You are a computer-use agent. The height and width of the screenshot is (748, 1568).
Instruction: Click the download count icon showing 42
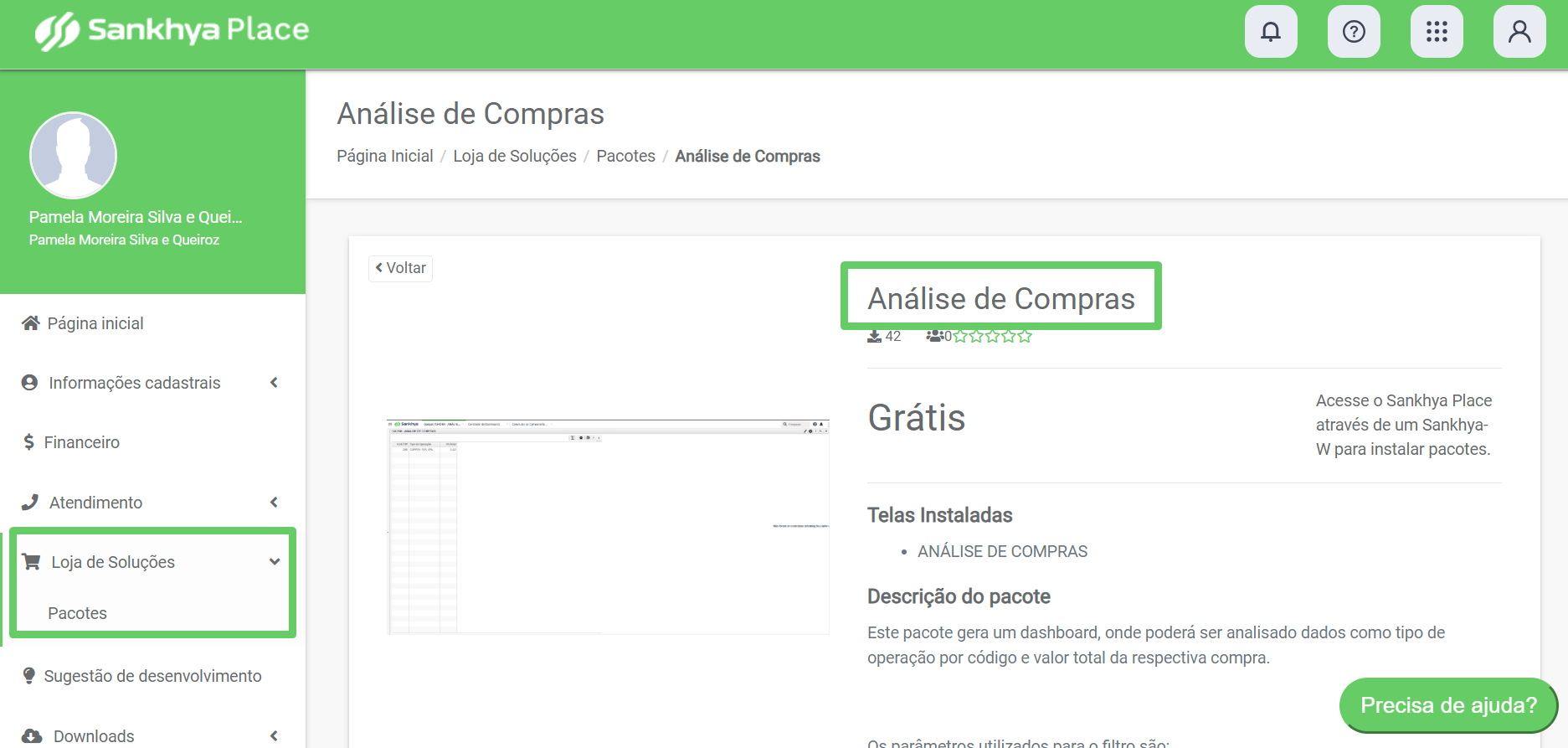pyautogui.click(x=875, y=336)
